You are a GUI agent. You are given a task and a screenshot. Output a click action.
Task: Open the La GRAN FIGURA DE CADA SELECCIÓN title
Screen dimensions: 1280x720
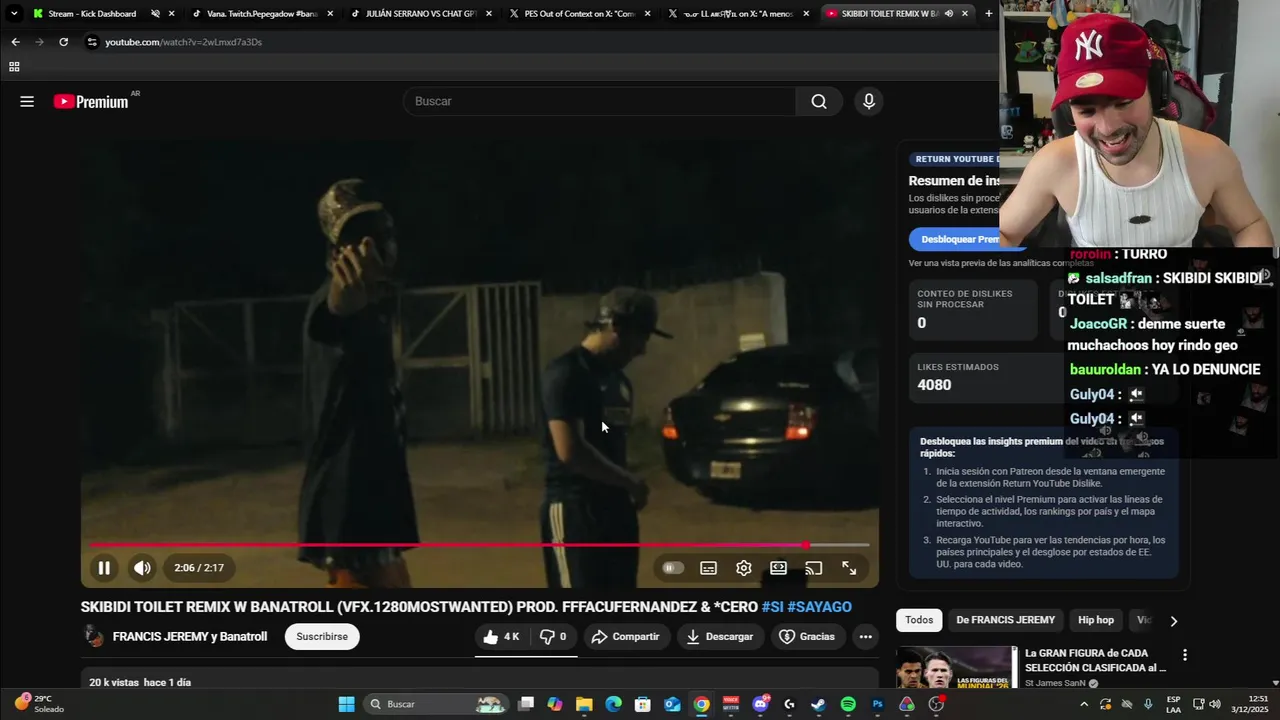1096,660
